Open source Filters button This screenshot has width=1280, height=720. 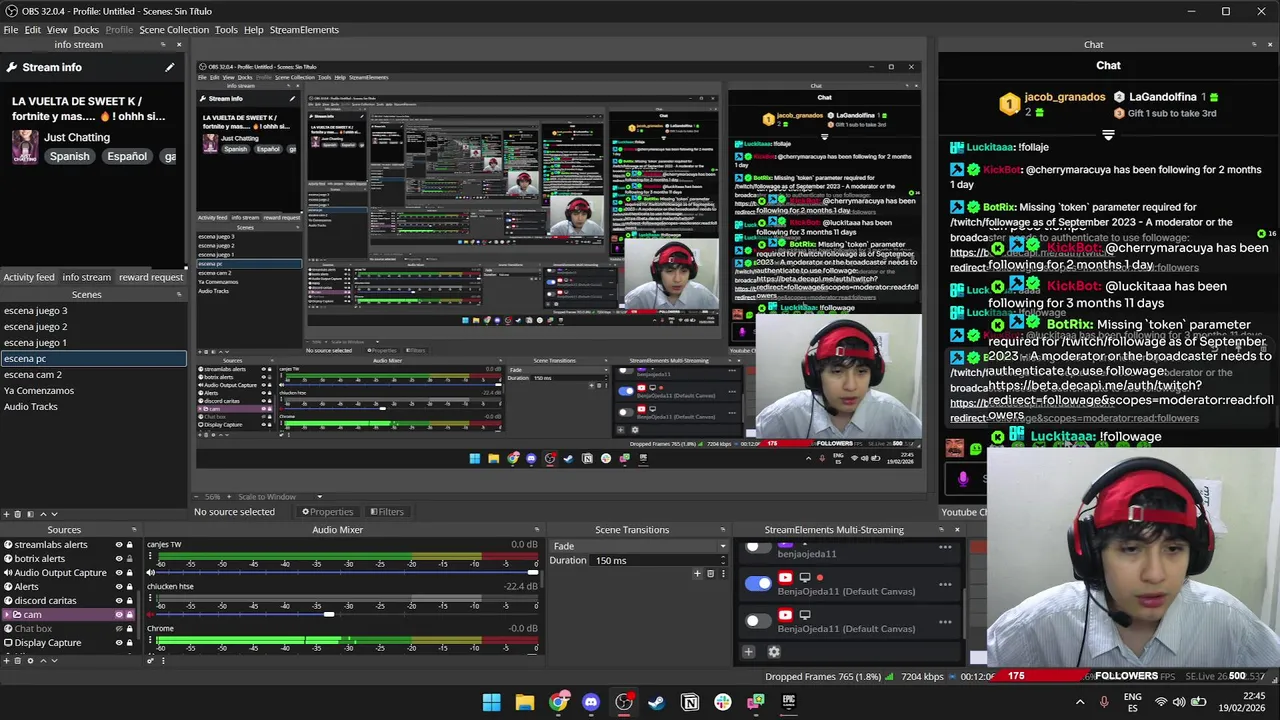pyautogui.click(x=387, y=512)
